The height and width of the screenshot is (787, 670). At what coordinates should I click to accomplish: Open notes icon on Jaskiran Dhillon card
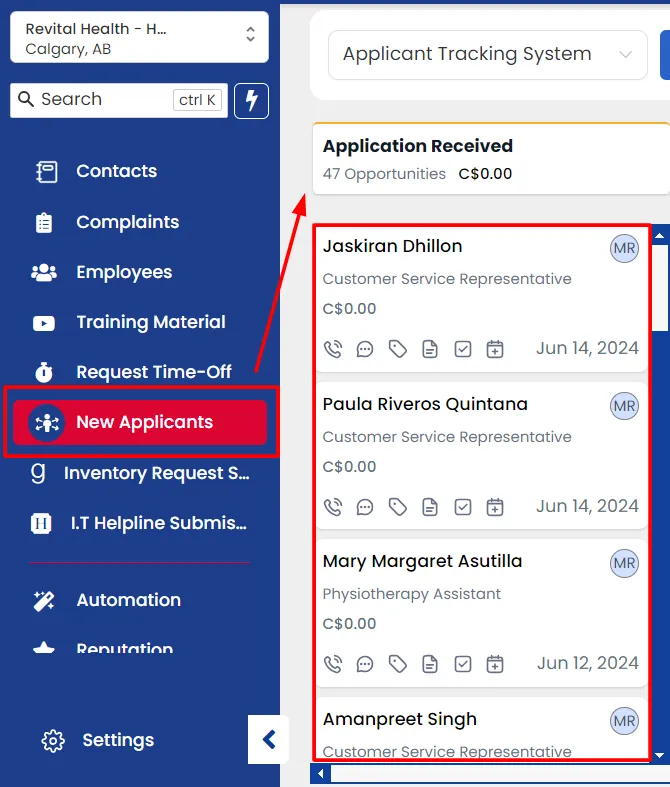tap(430, 349)
